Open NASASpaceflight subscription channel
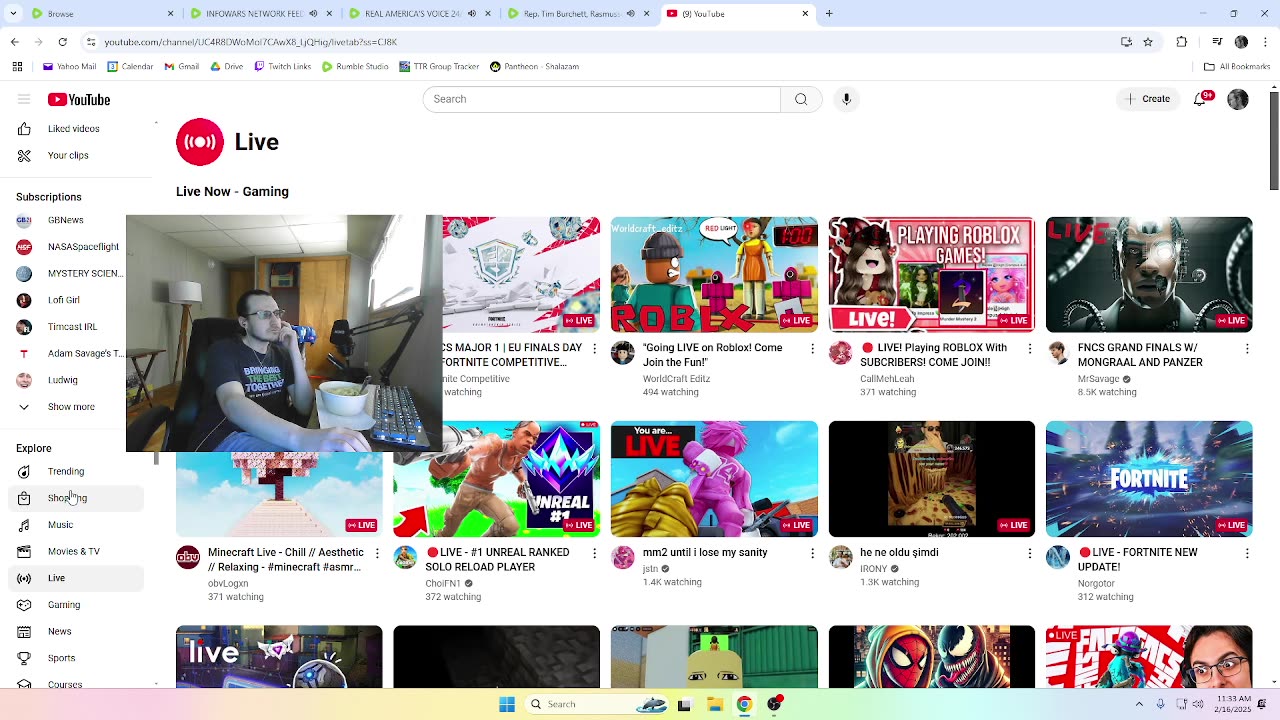The height and width of the screenshot is (720, 1280). [72, 247]
